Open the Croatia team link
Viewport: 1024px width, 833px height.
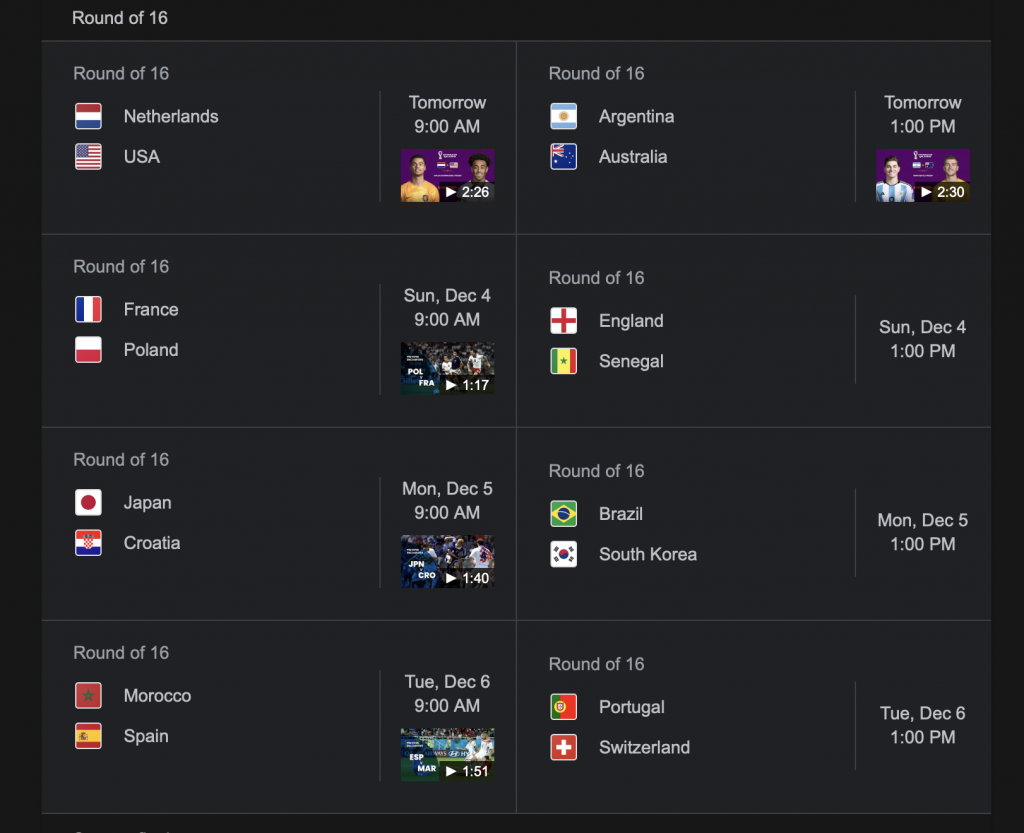(x=152, y=543)
